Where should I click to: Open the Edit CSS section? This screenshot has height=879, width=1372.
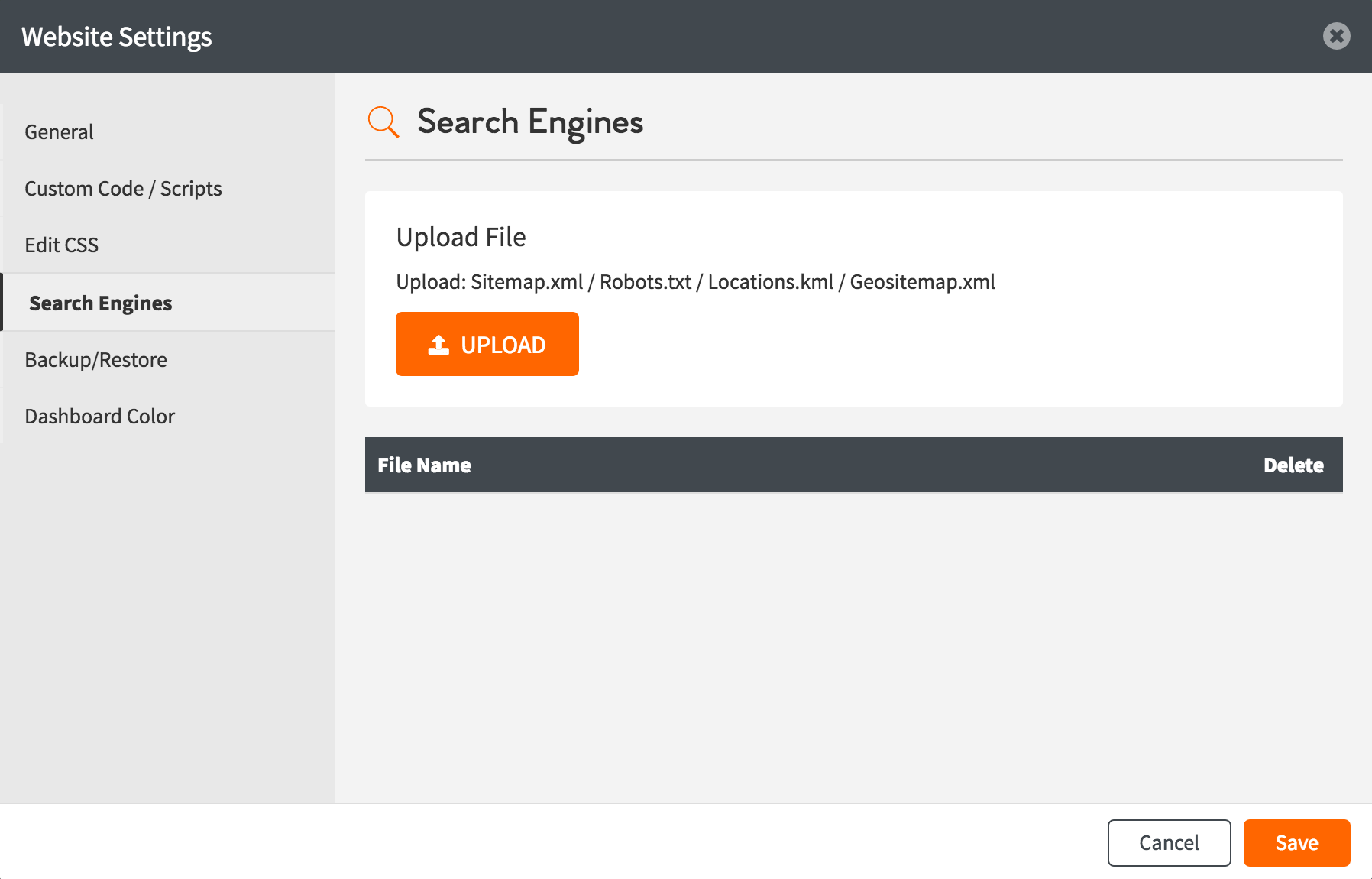62,245
